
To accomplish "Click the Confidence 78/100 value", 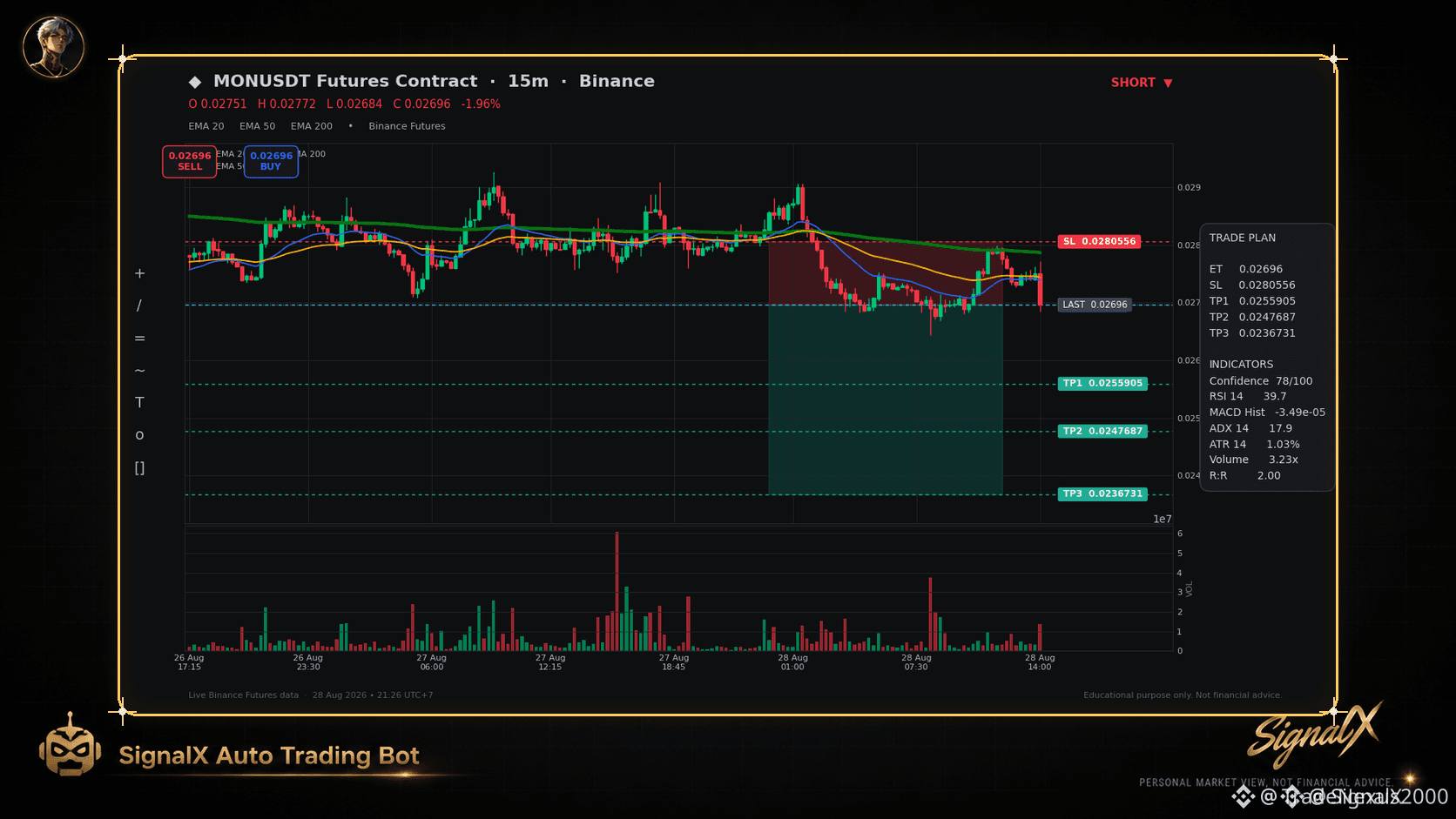I will click(x=1294, y=381).
